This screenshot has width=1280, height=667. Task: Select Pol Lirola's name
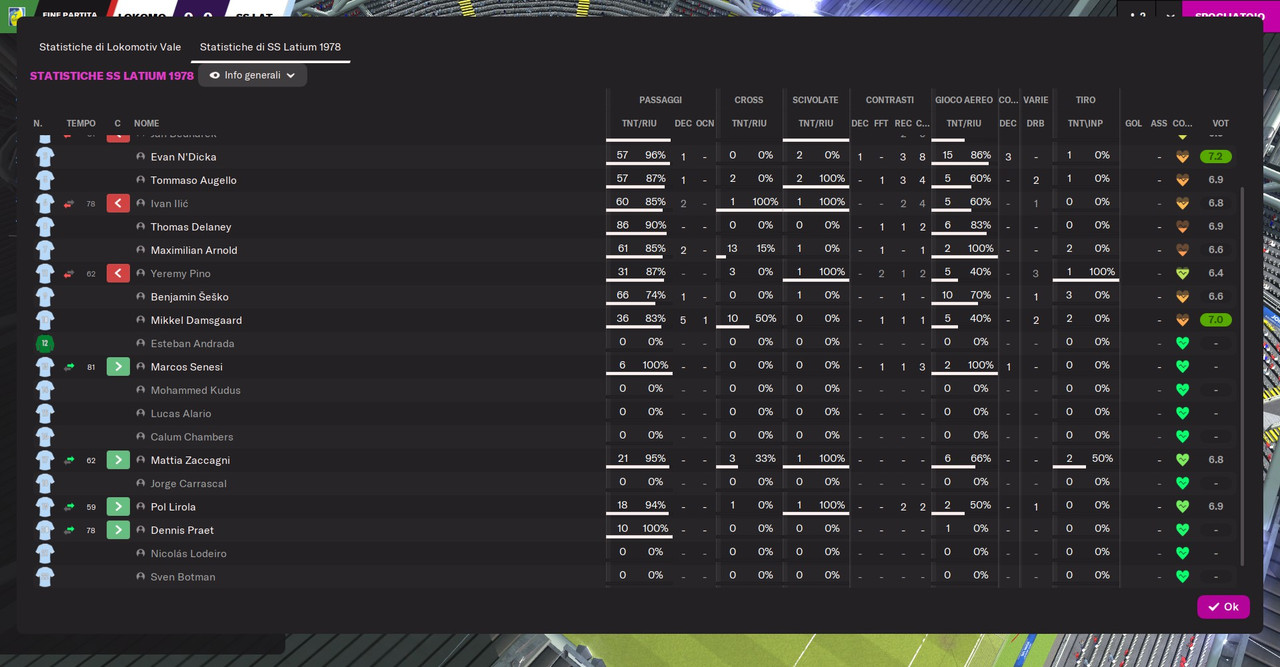point(173,507)
